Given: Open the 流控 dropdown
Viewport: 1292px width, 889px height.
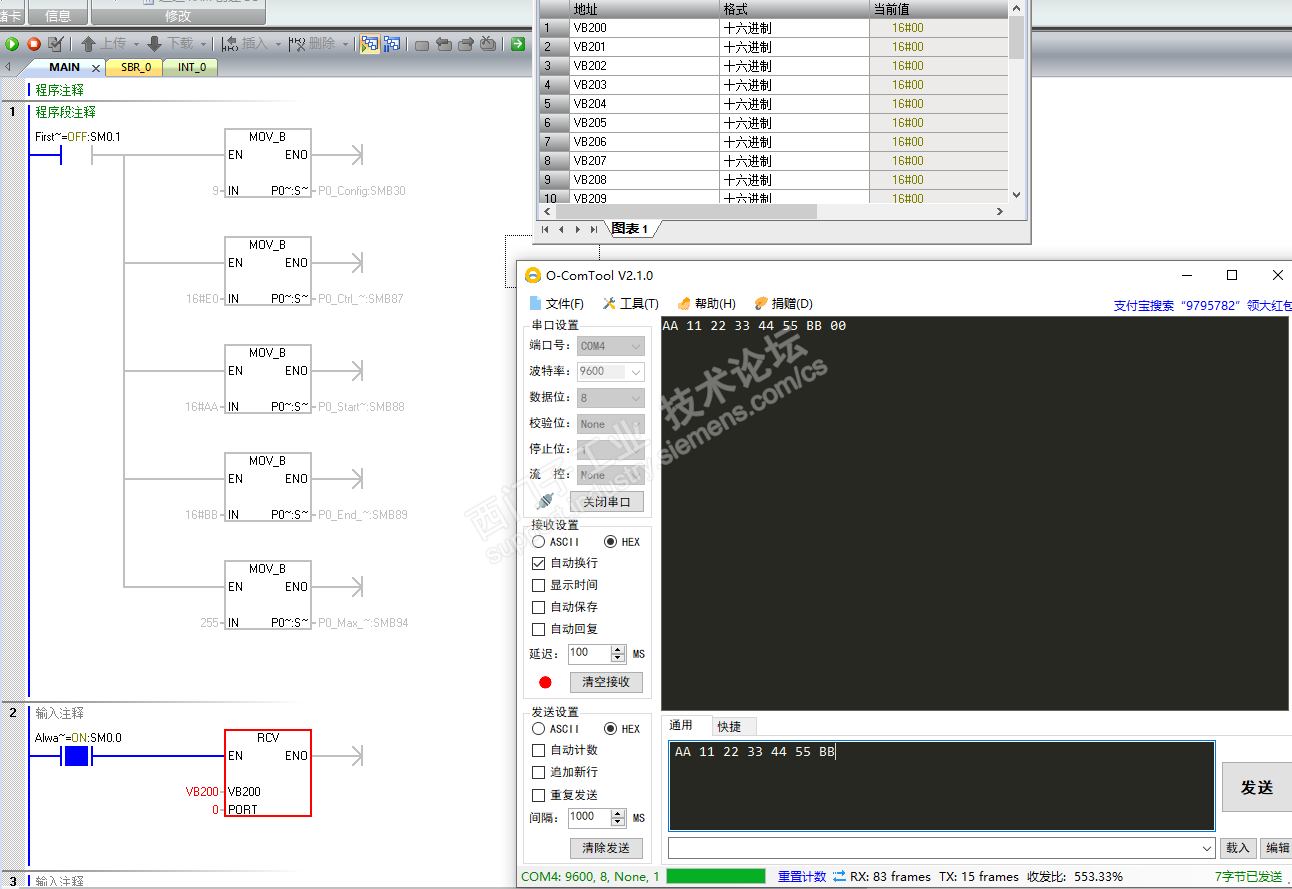Looking at the screenshot, I should click(610, 476).
